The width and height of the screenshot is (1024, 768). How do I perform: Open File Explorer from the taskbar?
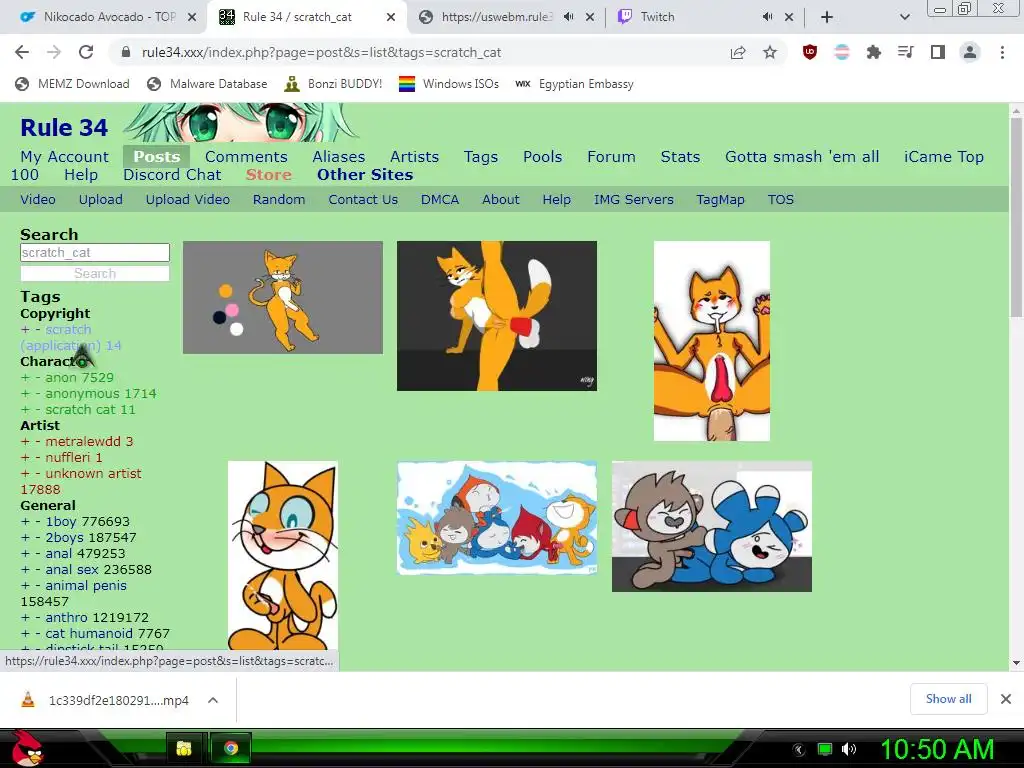point(184,748)
